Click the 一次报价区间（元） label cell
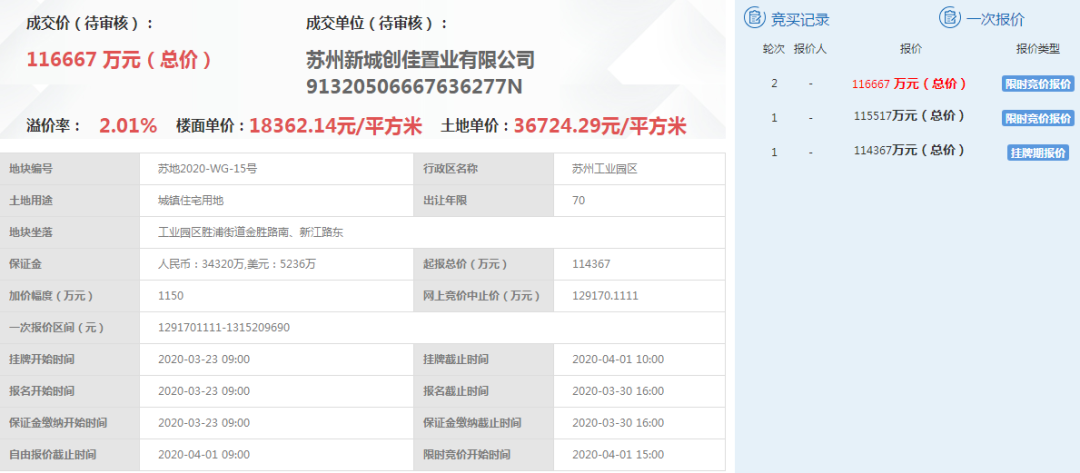The height and width of the screenshot is (473, 1080). [70, 328]
